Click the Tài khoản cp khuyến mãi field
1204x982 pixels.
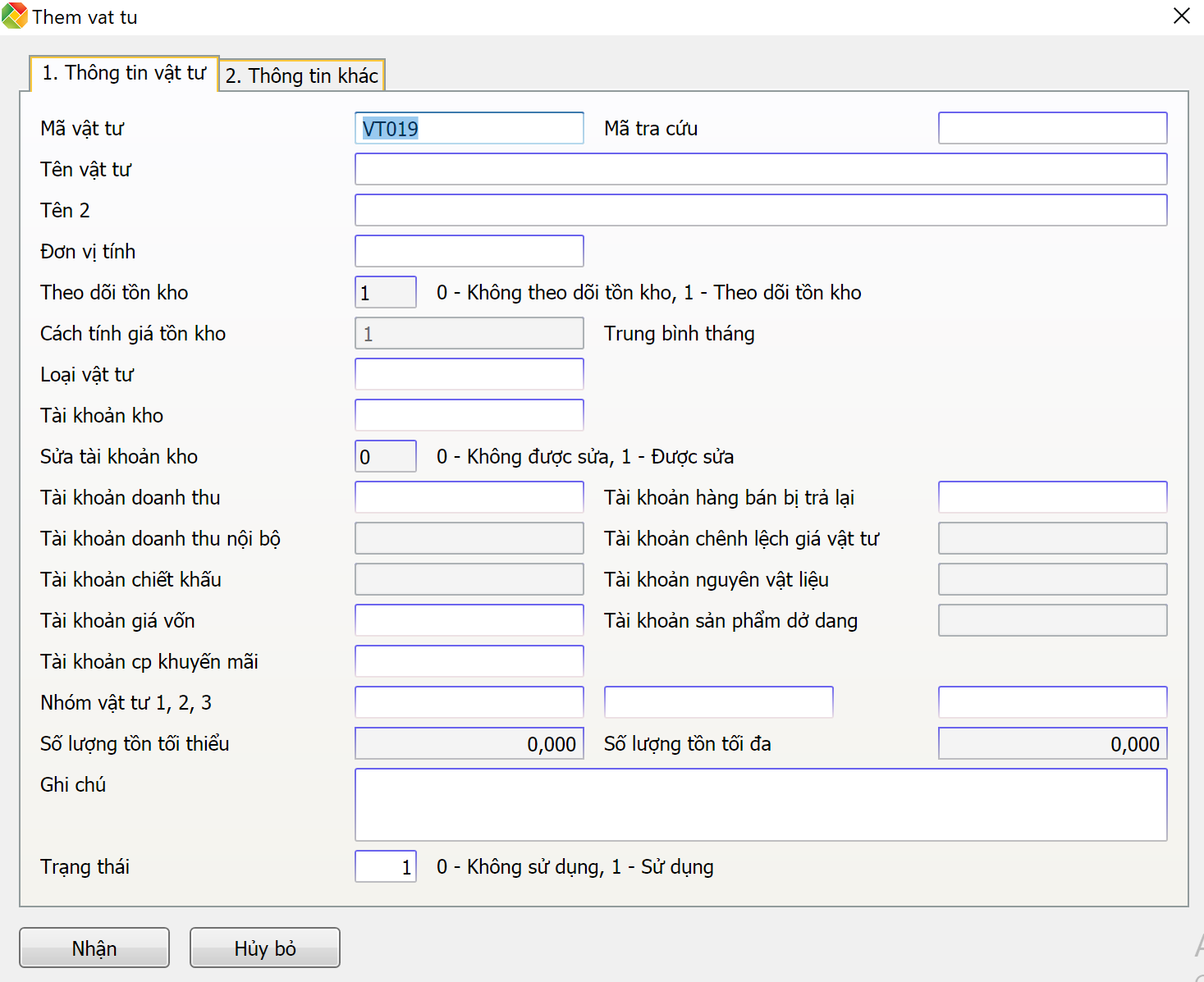469,661
